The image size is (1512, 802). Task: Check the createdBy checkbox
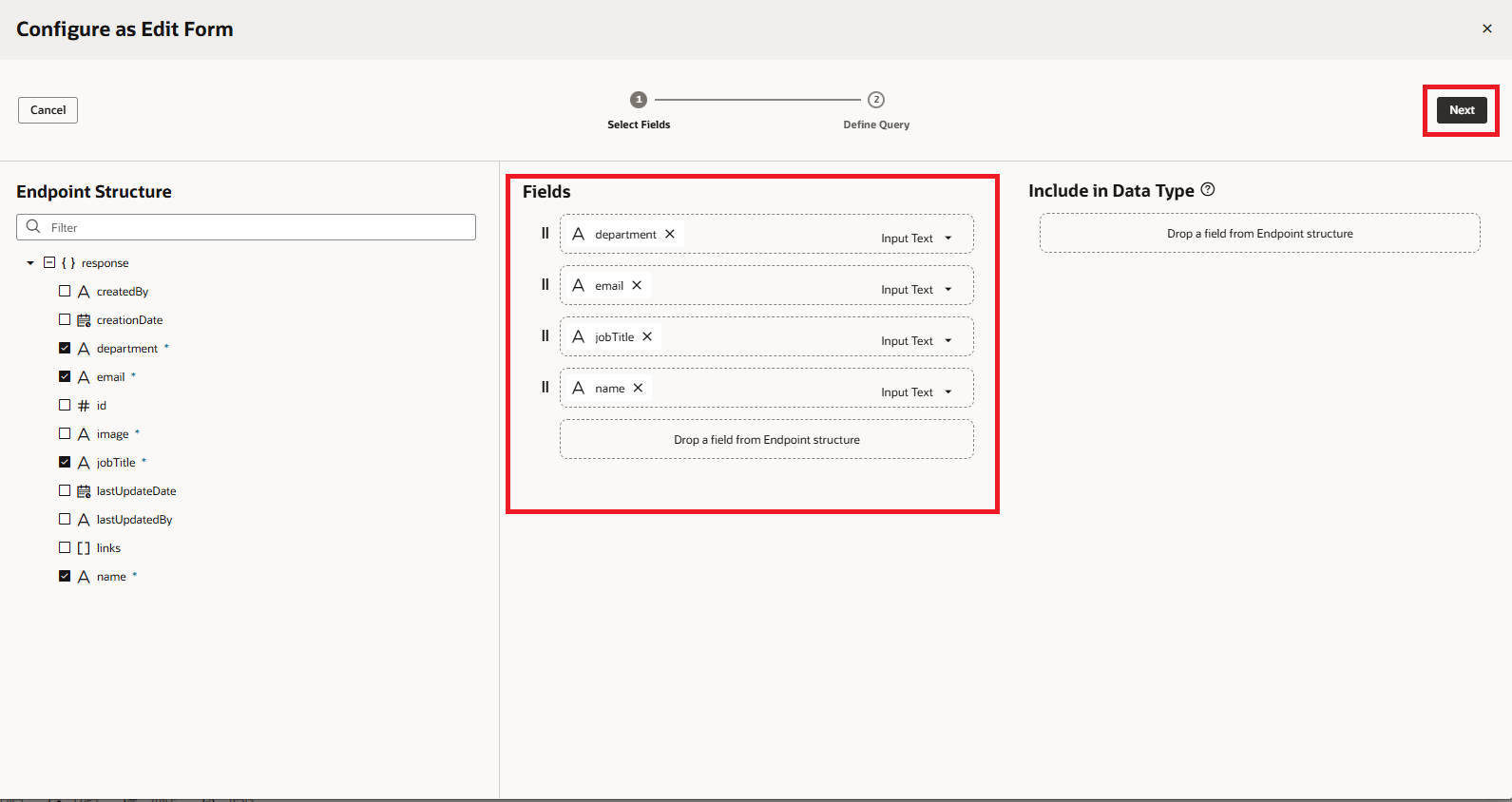pyautogui.click(x=65, y=291)
